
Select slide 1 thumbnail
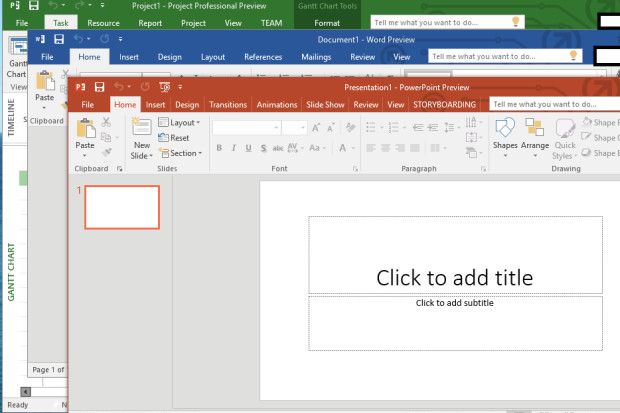[x=122, y=207]
